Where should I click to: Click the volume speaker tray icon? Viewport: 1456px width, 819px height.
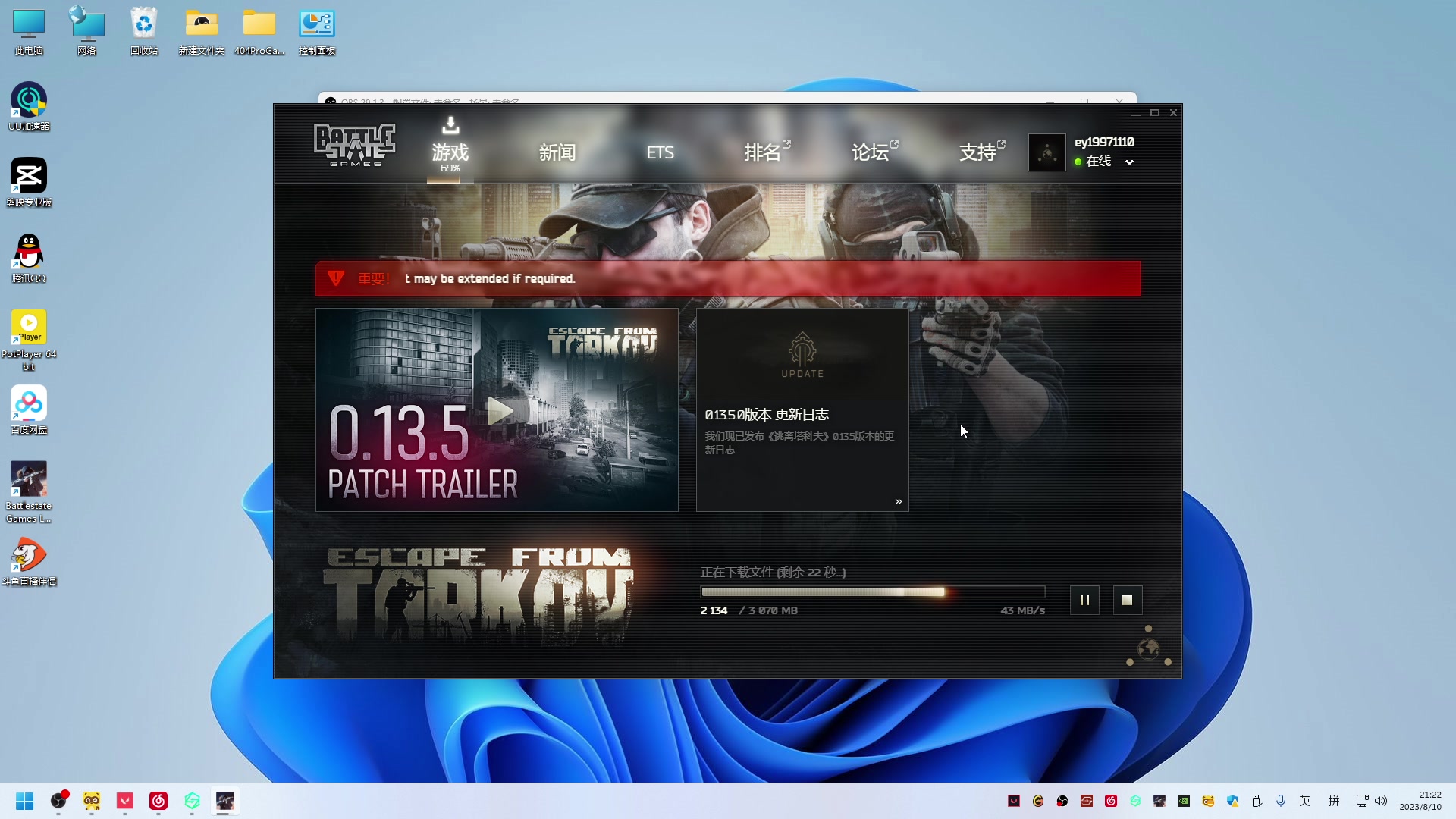coord(1381,801)
